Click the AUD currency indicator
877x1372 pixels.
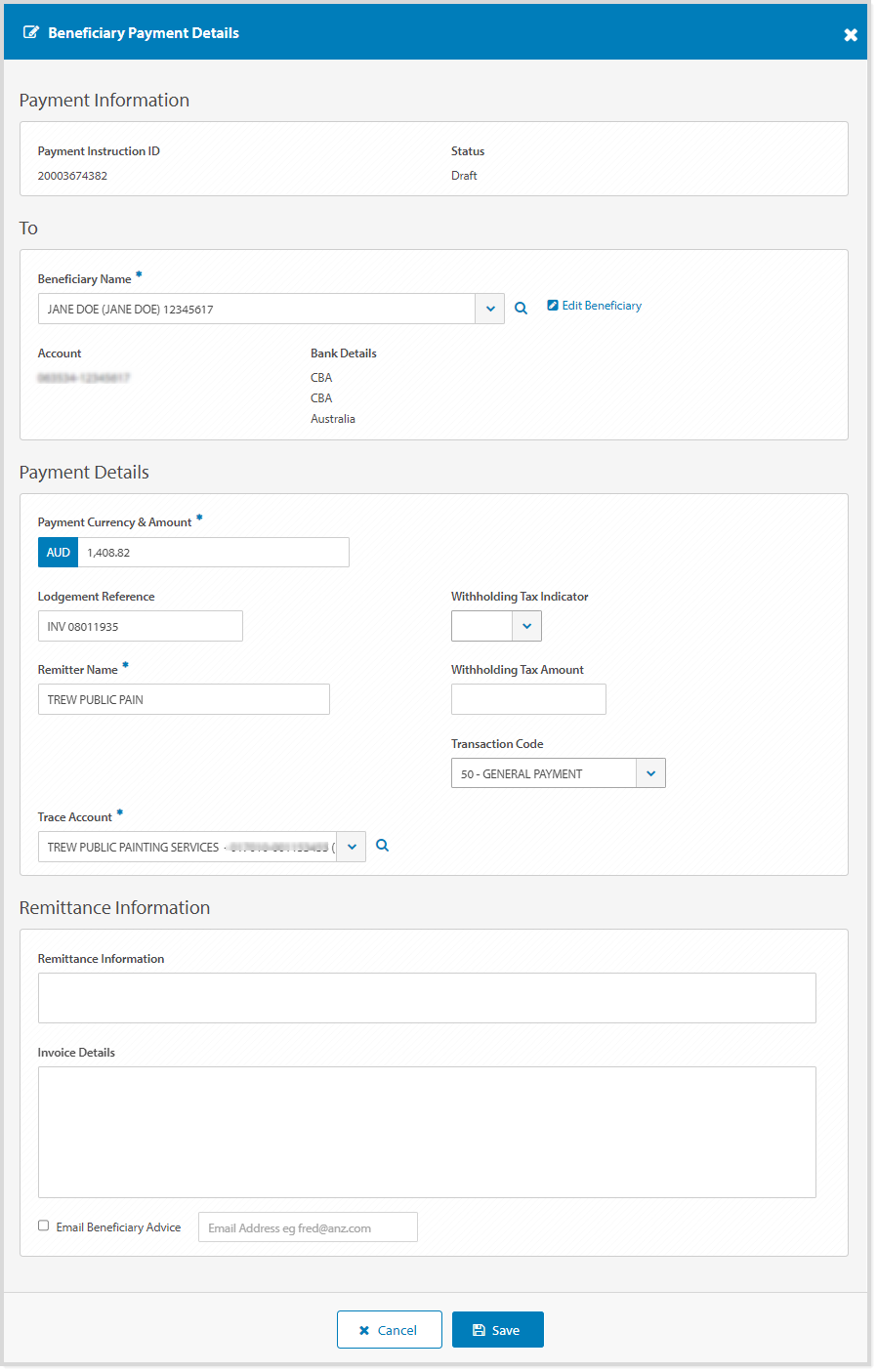58,552
